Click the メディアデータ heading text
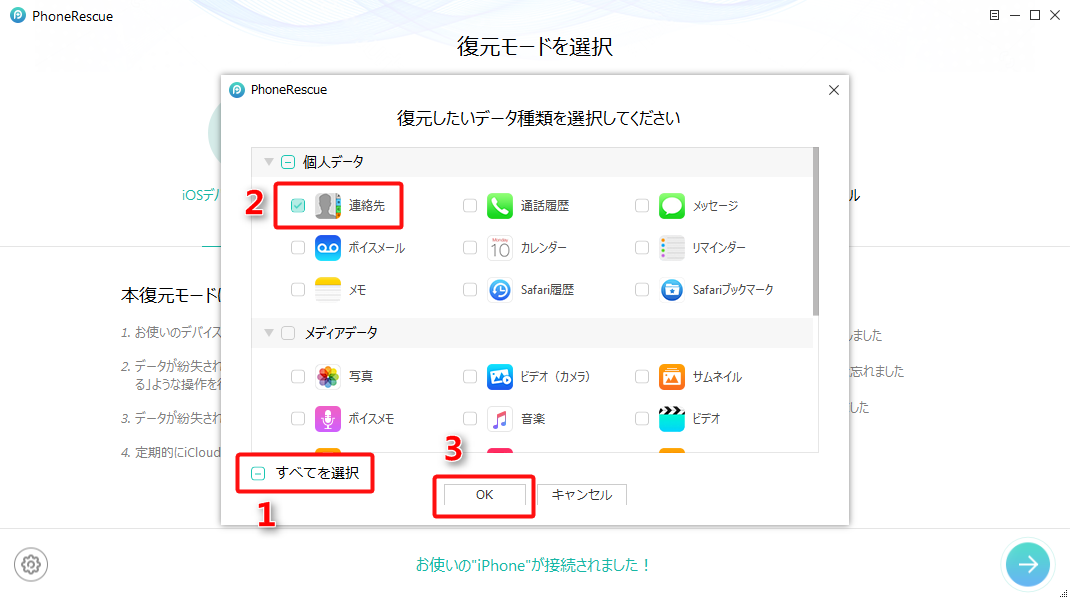Screen dimensions: 1070x600 [341, 332]
